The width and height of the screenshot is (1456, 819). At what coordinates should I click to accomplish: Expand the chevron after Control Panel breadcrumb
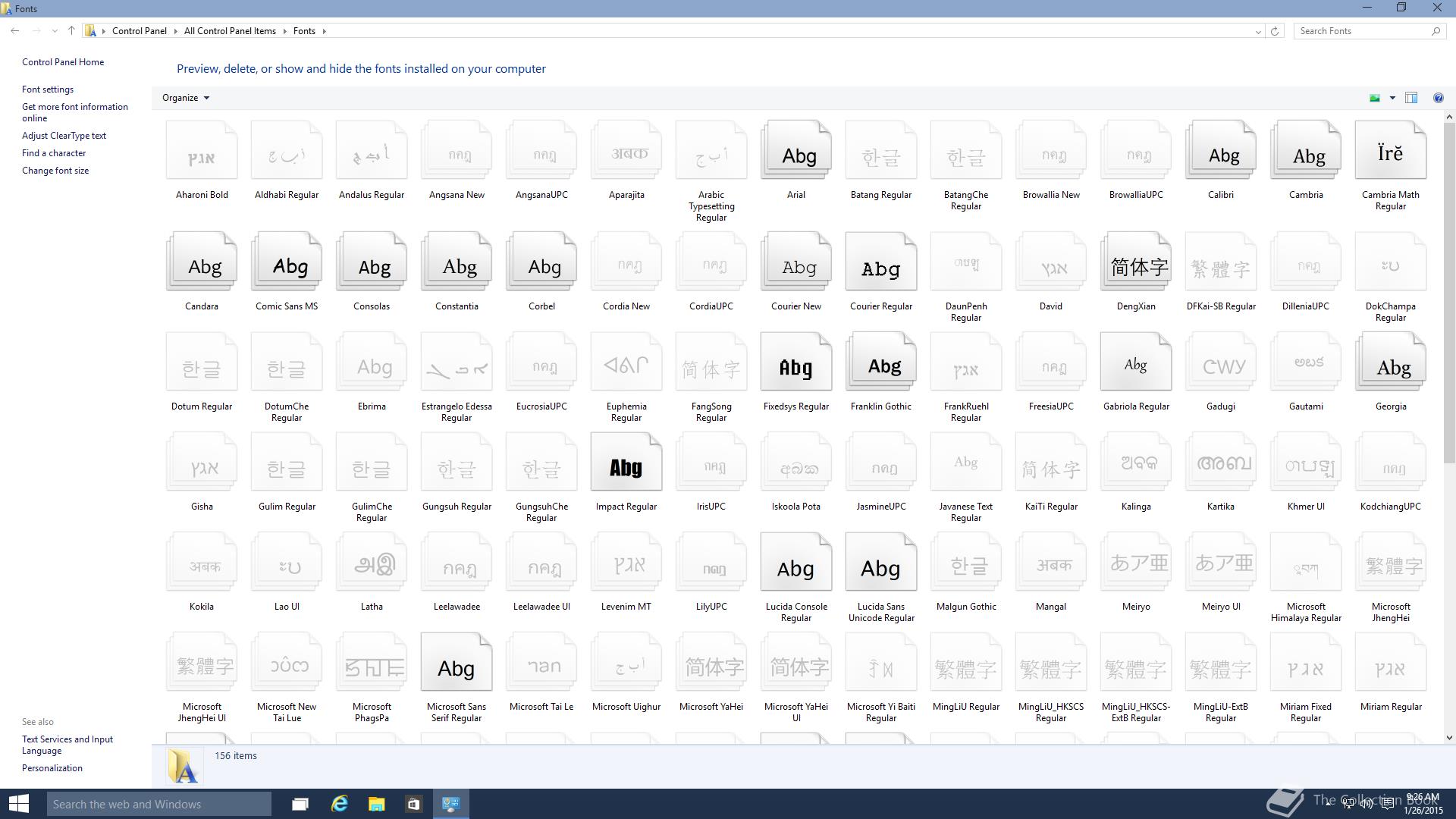pyautogui.click(x=175, y=31)
